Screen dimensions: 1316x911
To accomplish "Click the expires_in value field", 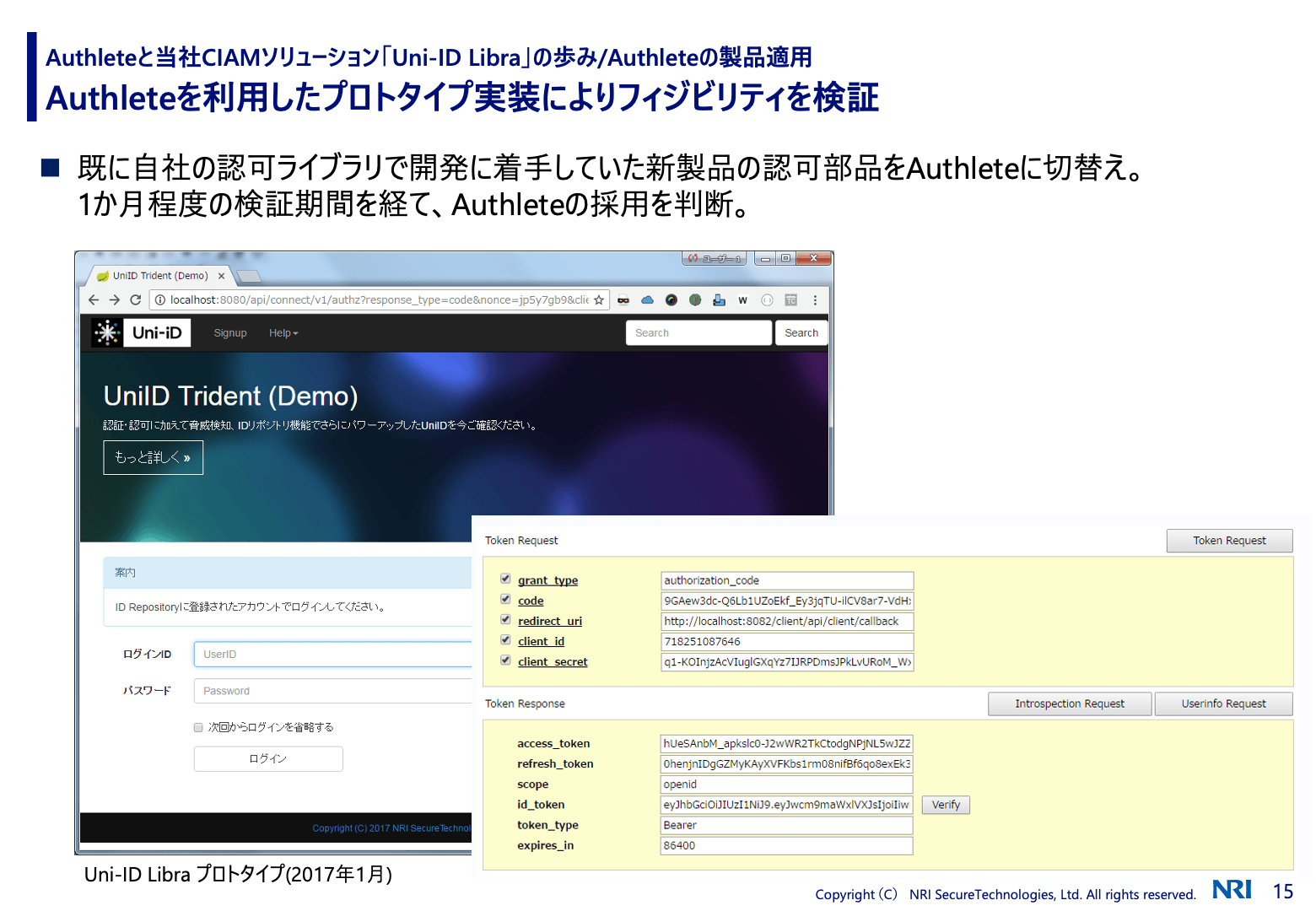I will coord(787,845).
